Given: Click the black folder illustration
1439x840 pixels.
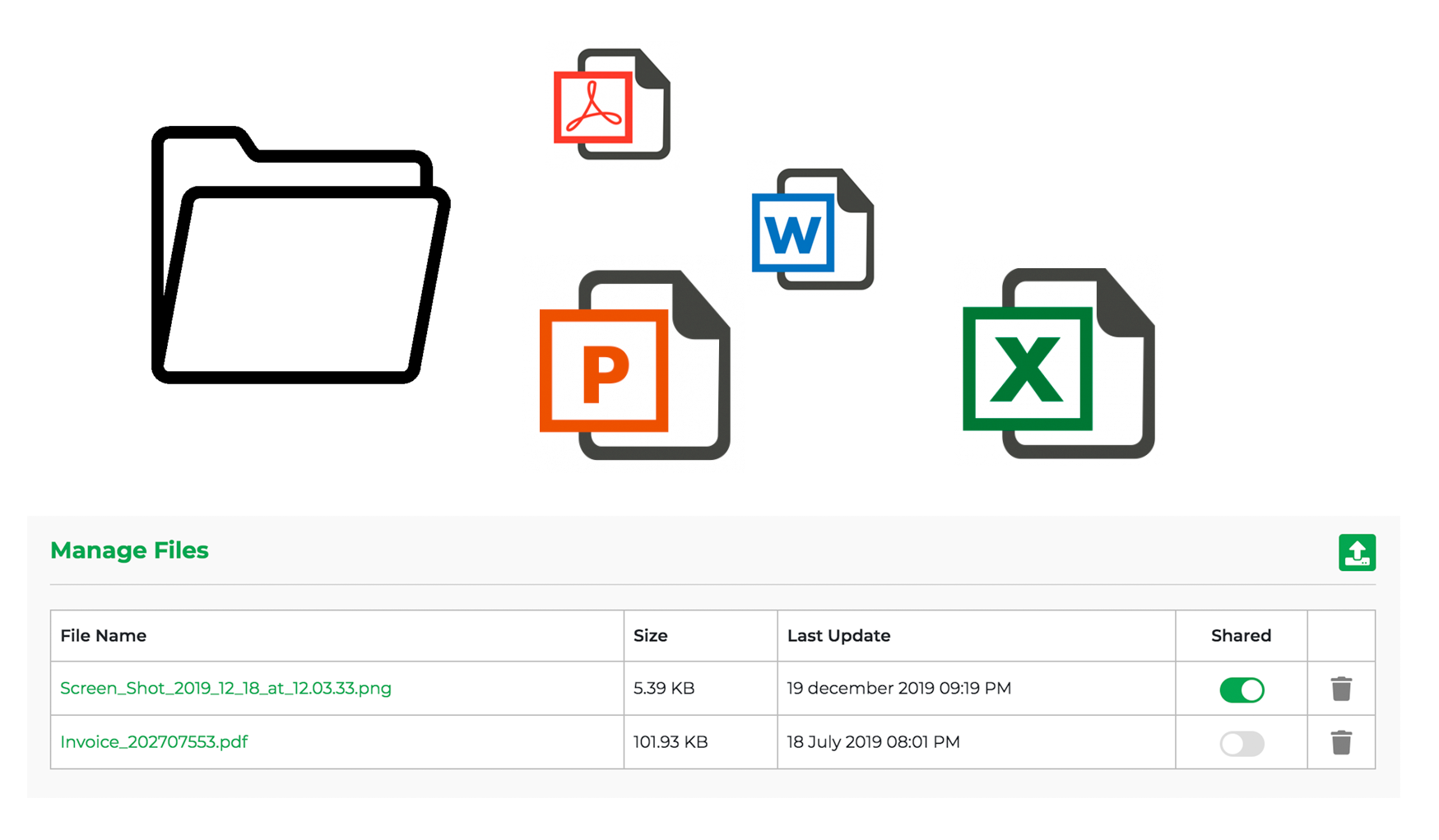Looking at the screenshot, I should coord(300,255).
